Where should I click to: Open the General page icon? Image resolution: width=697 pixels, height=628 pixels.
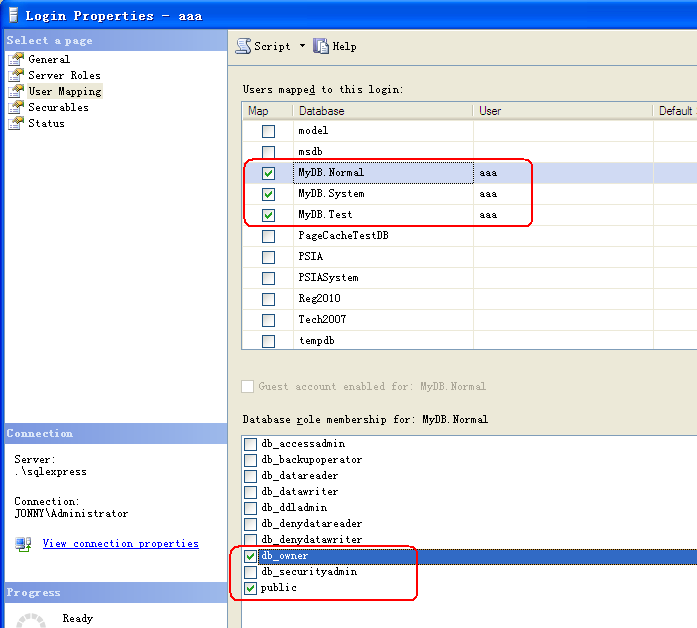(x=15, y=59)
